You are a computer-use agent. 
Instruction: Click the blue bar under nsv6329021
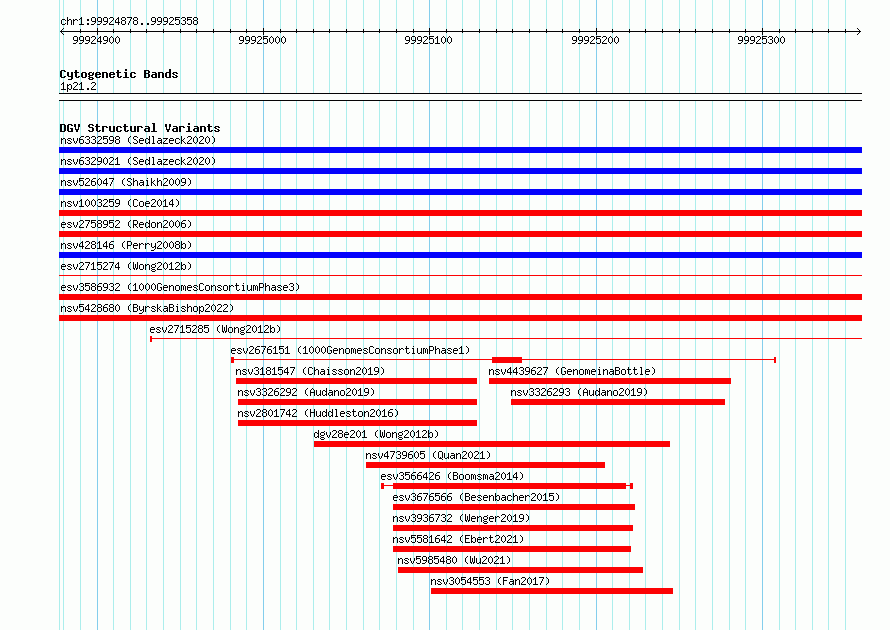(460, 171)
